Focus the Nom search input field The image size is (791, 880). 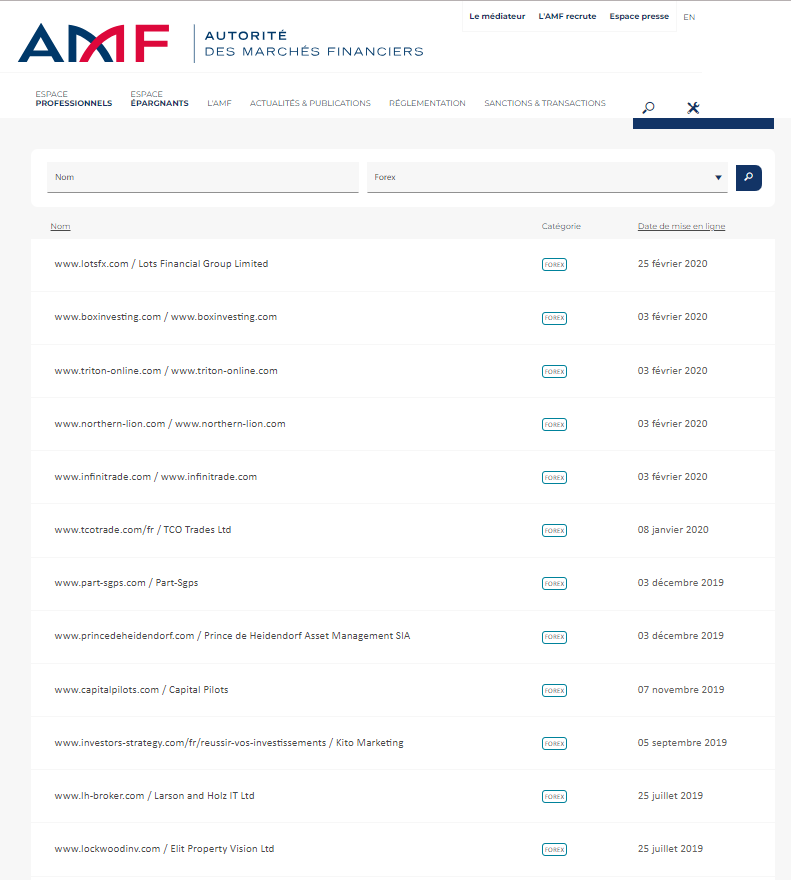tap(202, 177)
